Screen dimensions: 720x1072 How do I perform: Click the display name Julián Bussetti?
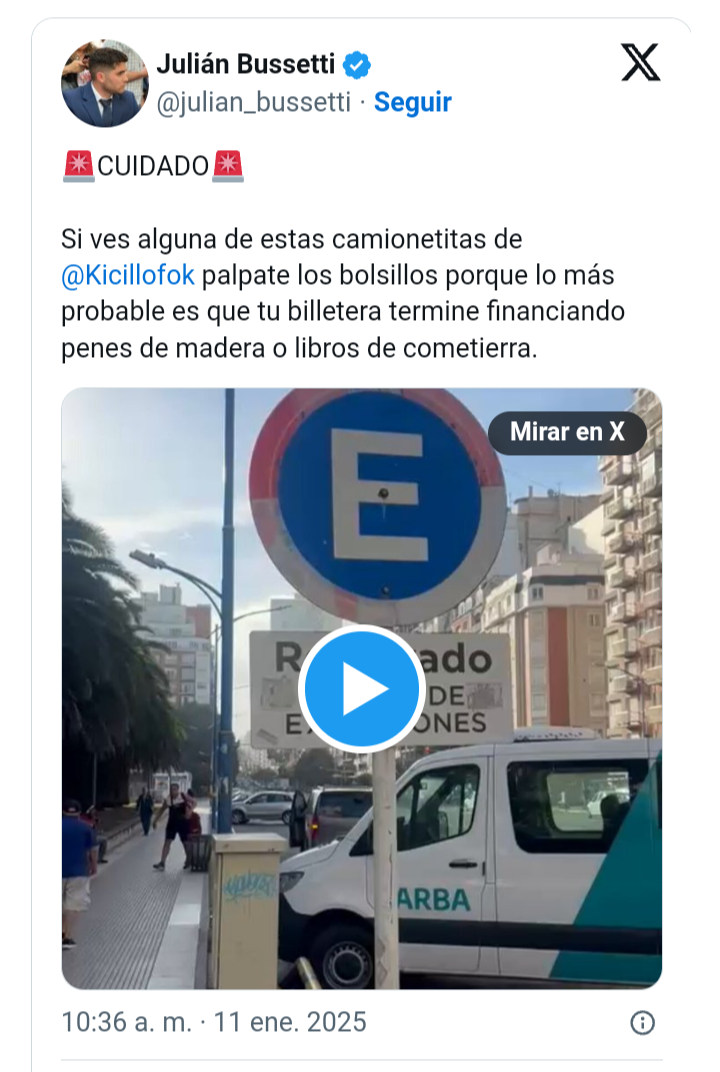click(246, 64)
